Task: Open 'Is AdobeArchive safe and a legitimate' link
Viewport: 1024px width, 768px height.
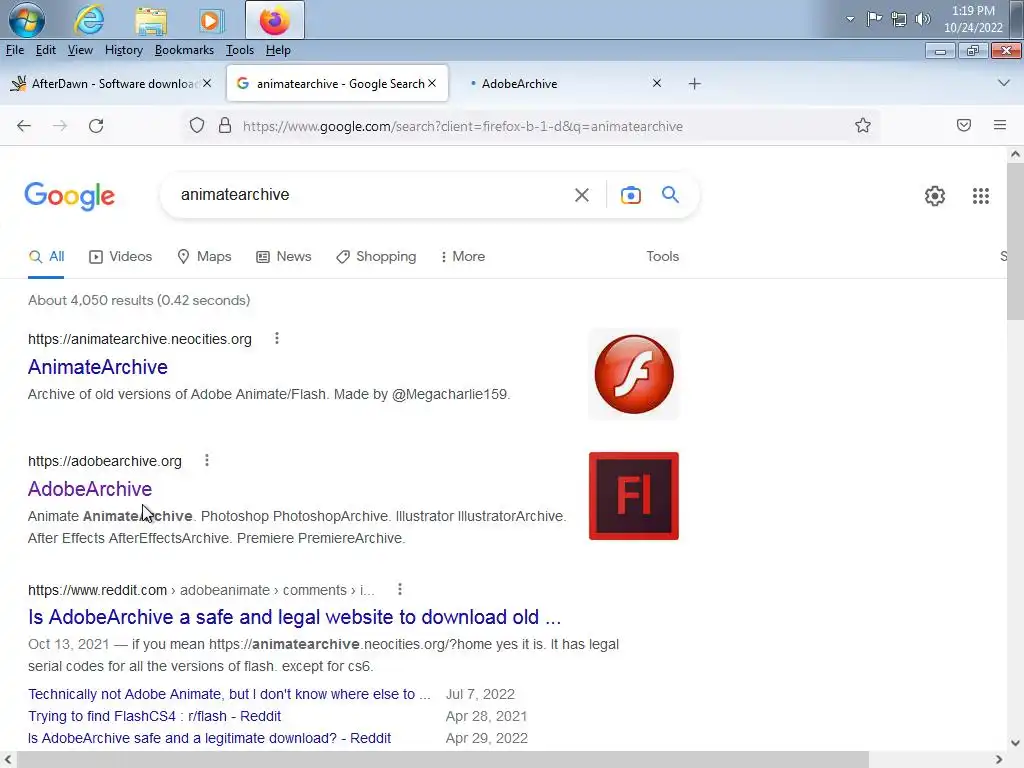Action: pos(210,739)
